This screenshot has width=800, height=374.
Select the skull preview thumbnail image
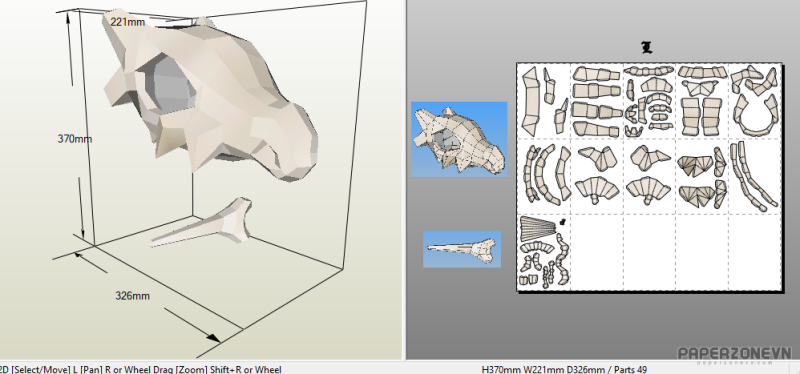point(459,139)
